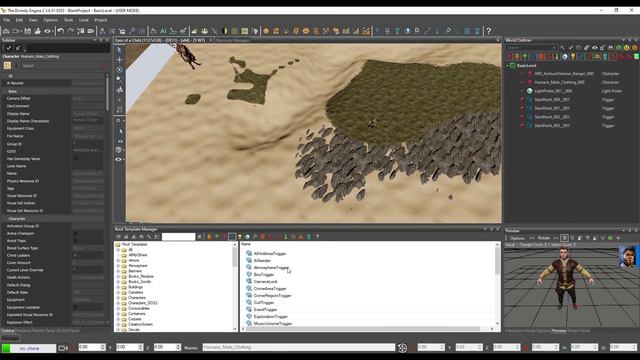
Task: Select CameraLock in template list
Action: (265, 281)
